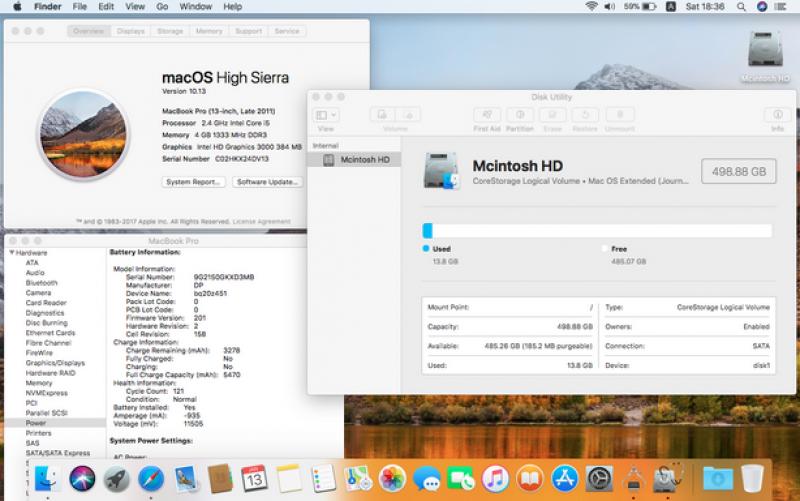Image resolution: width=800 pixels, height=501 pixels.
Task: Select Printers in the System Report sidebar
Action: pos(39,433)
